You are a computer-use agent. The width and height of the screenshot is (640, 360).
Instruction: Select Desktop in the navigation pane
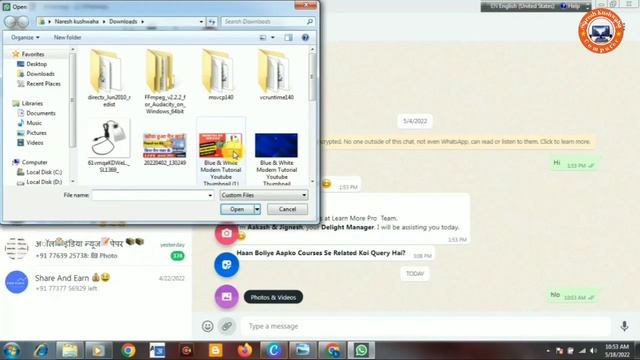[36, 64]
